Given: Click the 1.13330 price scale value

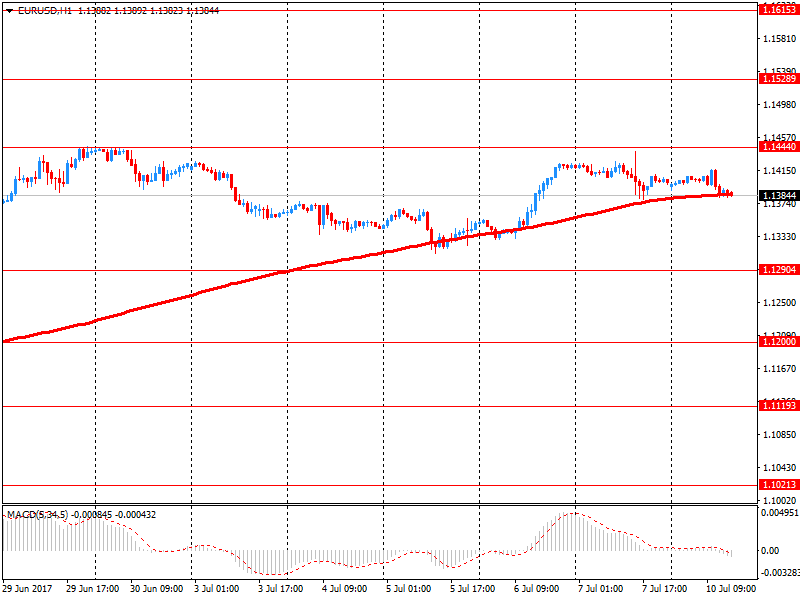Looking at the screenshot, I should click(780, 237).
